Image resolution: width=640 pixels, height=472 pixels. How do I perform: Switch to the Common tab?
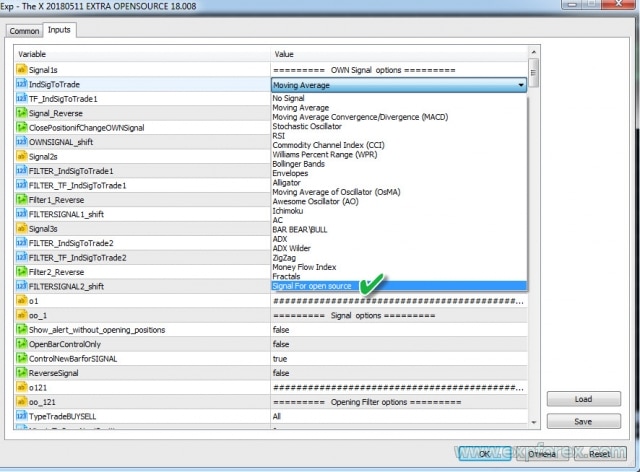tap(24, 31)
